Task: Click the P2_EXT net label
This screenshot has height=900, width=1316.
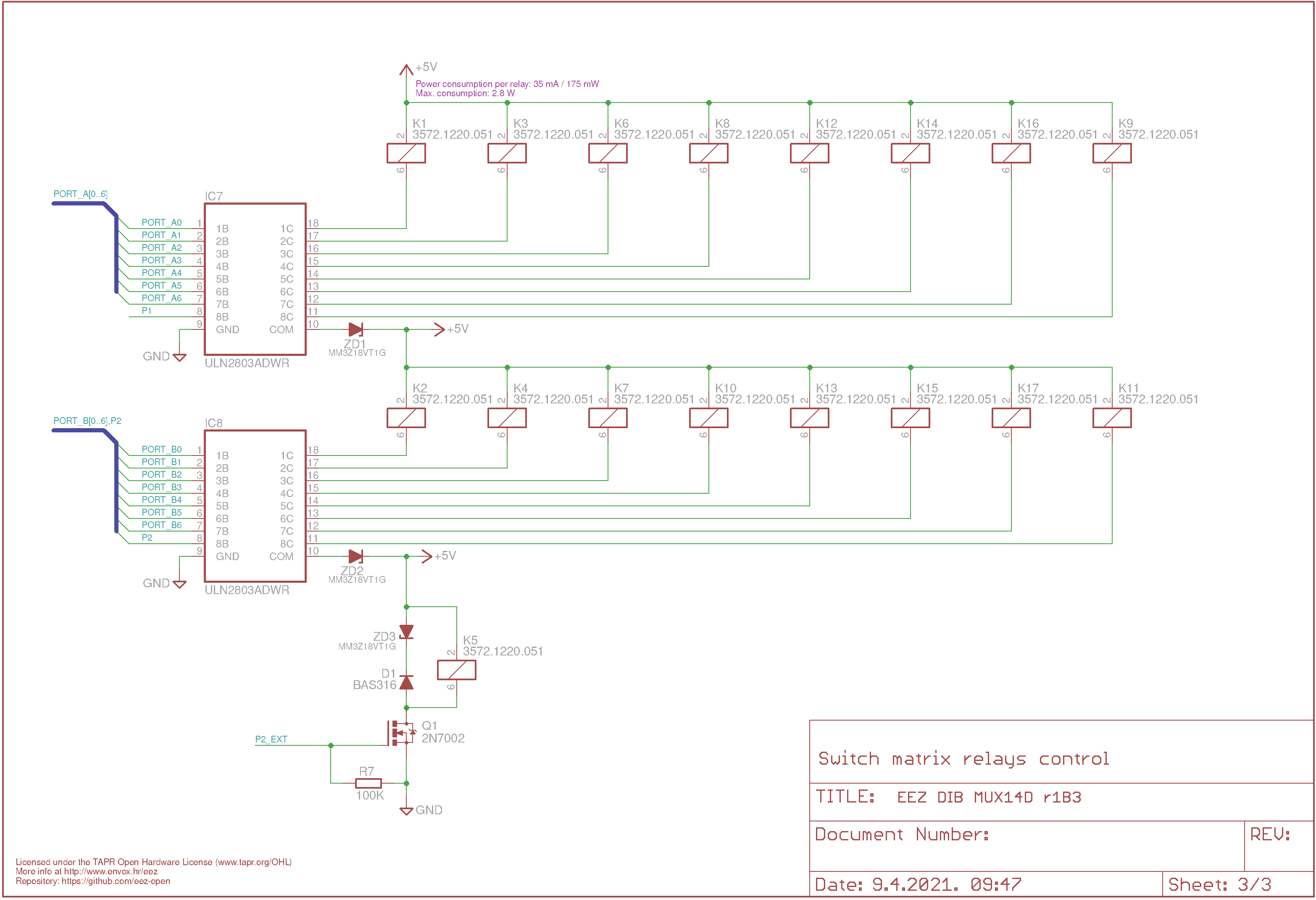Action: click(271, 739)
